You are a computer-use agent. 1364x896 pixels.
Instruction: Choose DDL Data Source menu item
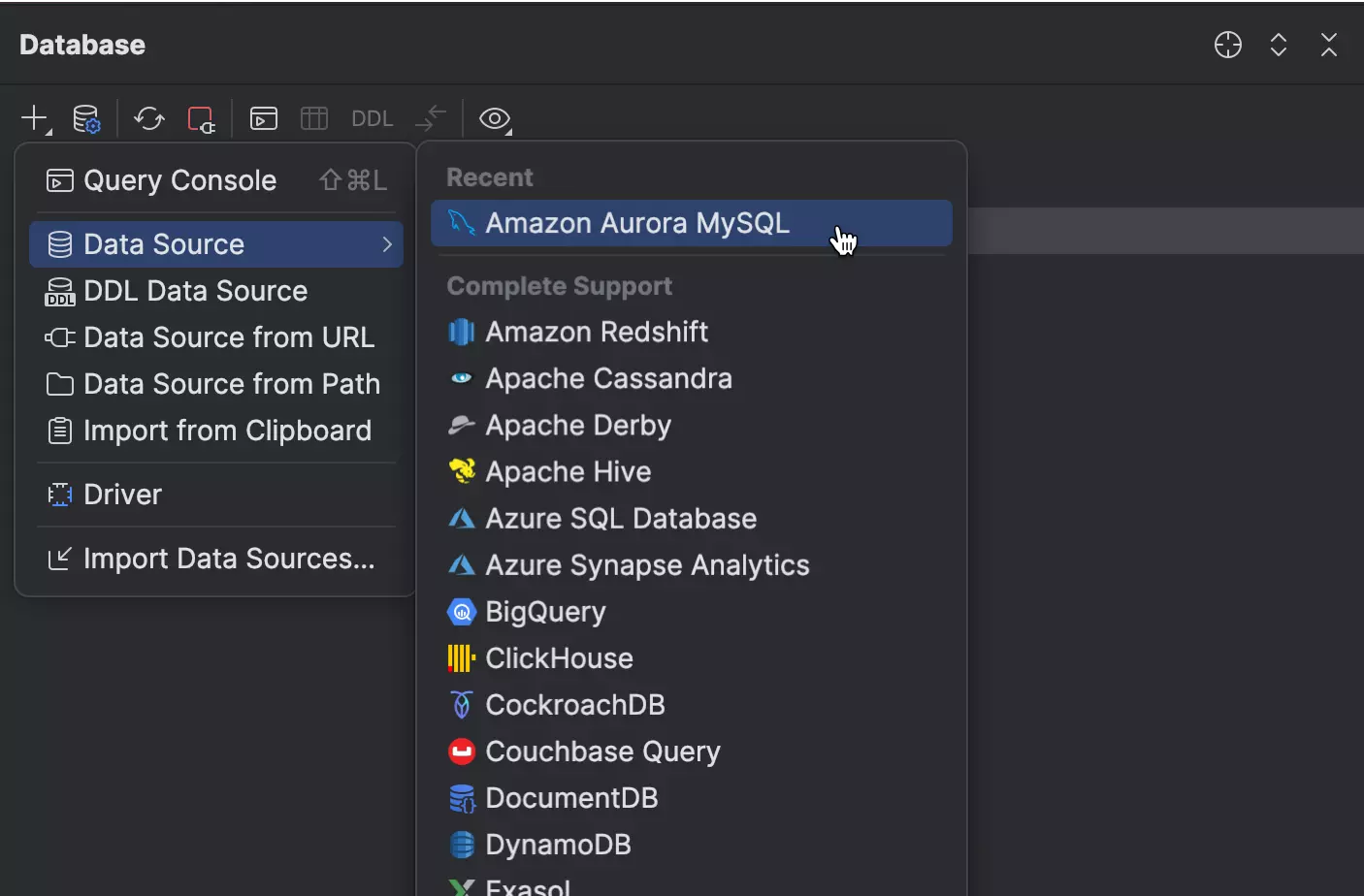195,291
